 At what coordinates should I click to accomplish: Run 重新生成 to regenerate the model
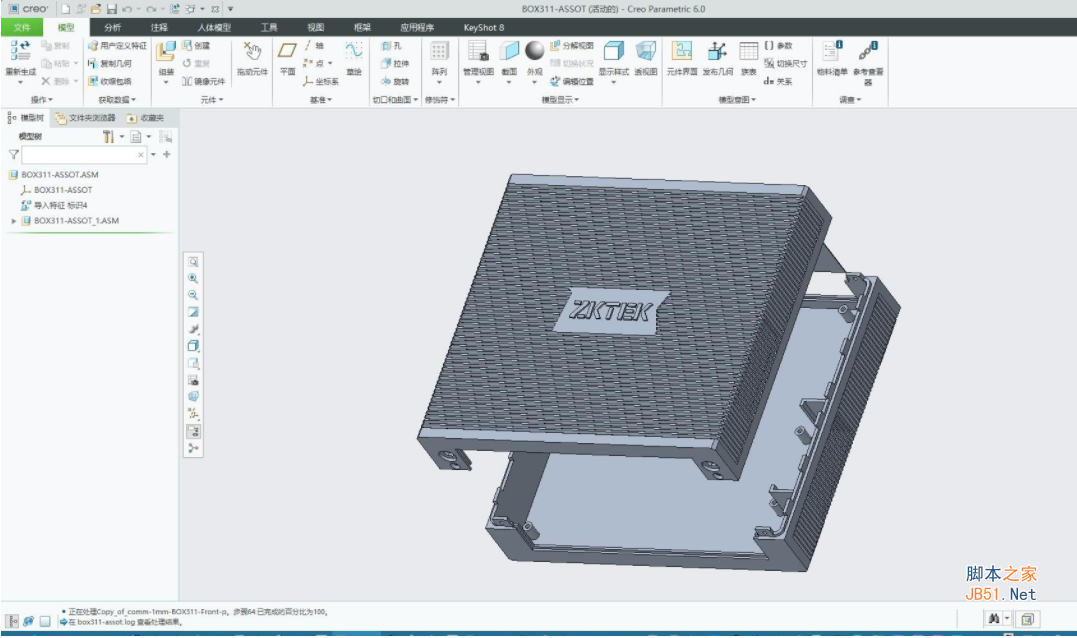tap(20, 56)
